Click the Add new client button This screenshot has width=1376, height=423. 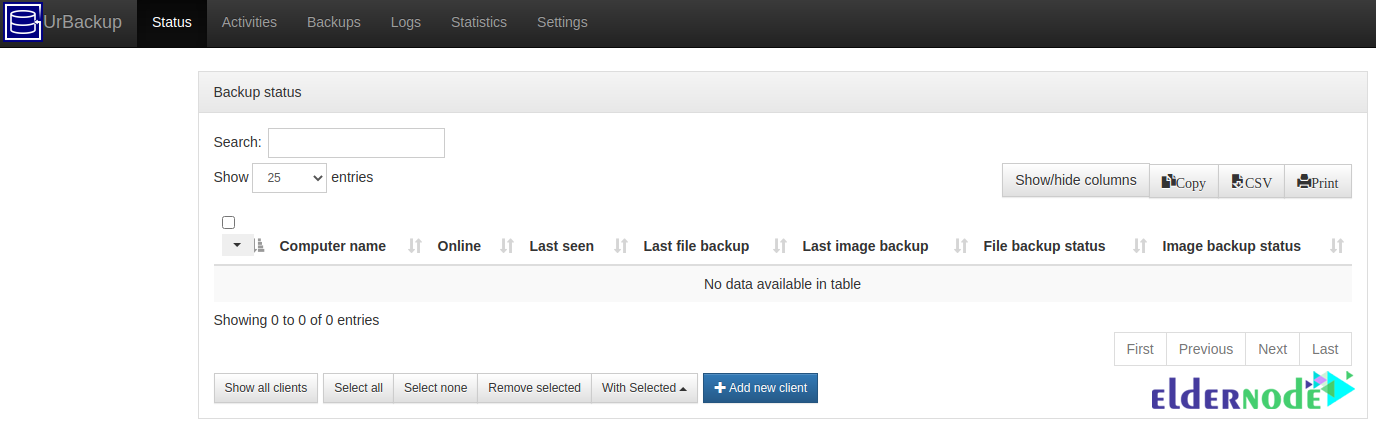pos(760,388)
